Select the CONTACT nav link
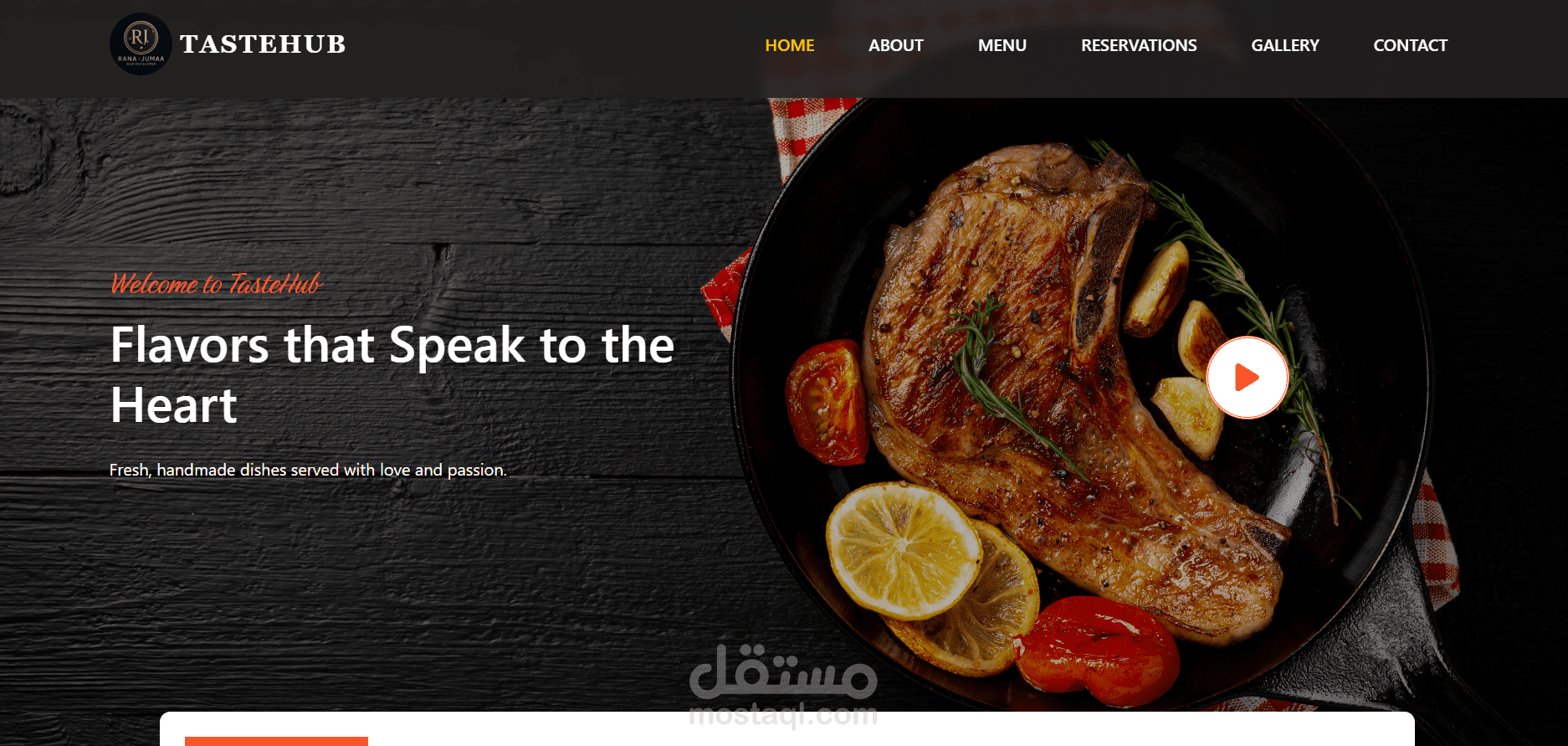 pyautogui.click(x=1410, y=45)
